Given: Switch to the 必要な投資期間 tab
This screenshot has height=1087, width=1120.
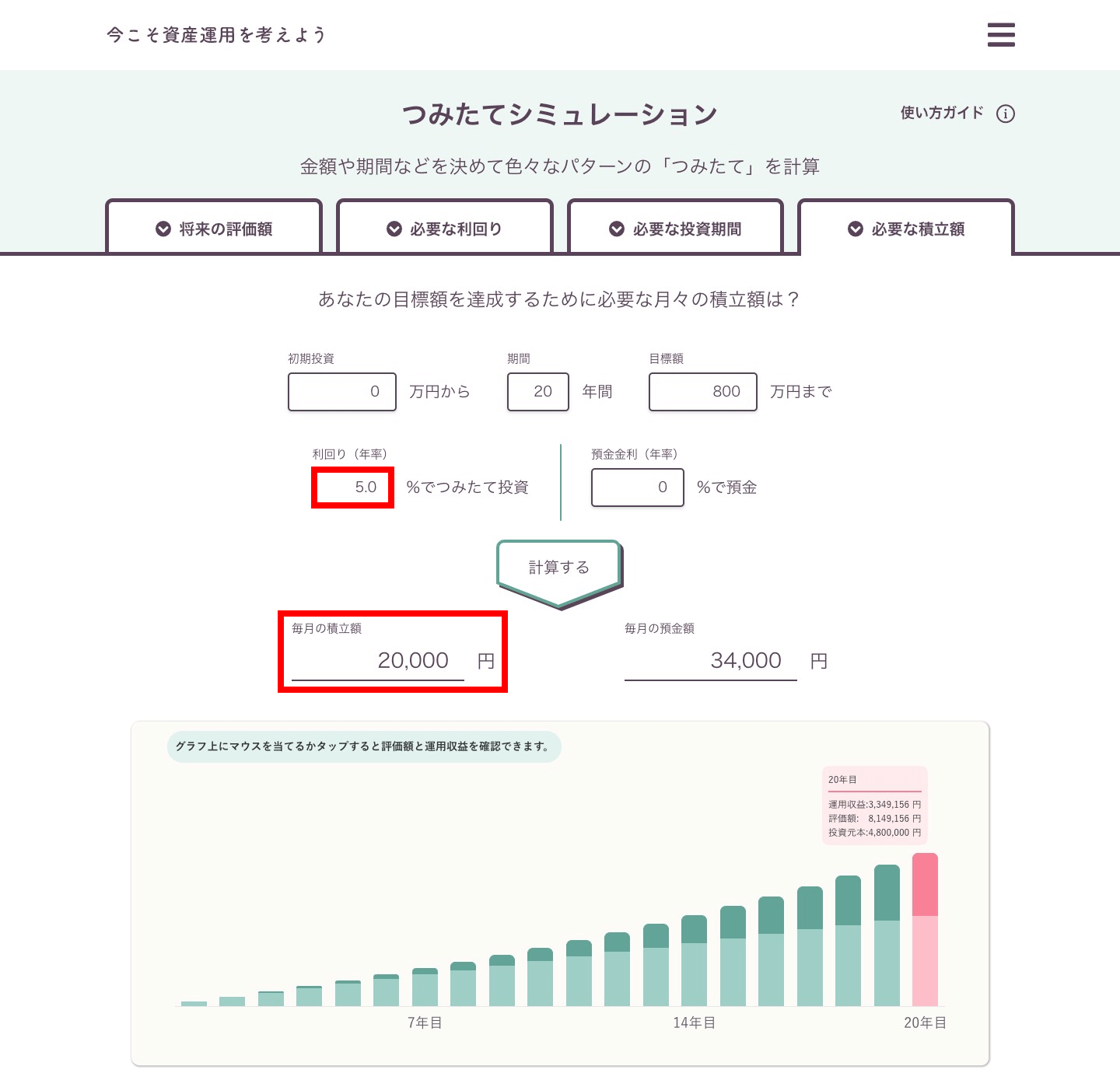Looking at the screenshot, I should point(676,227).
